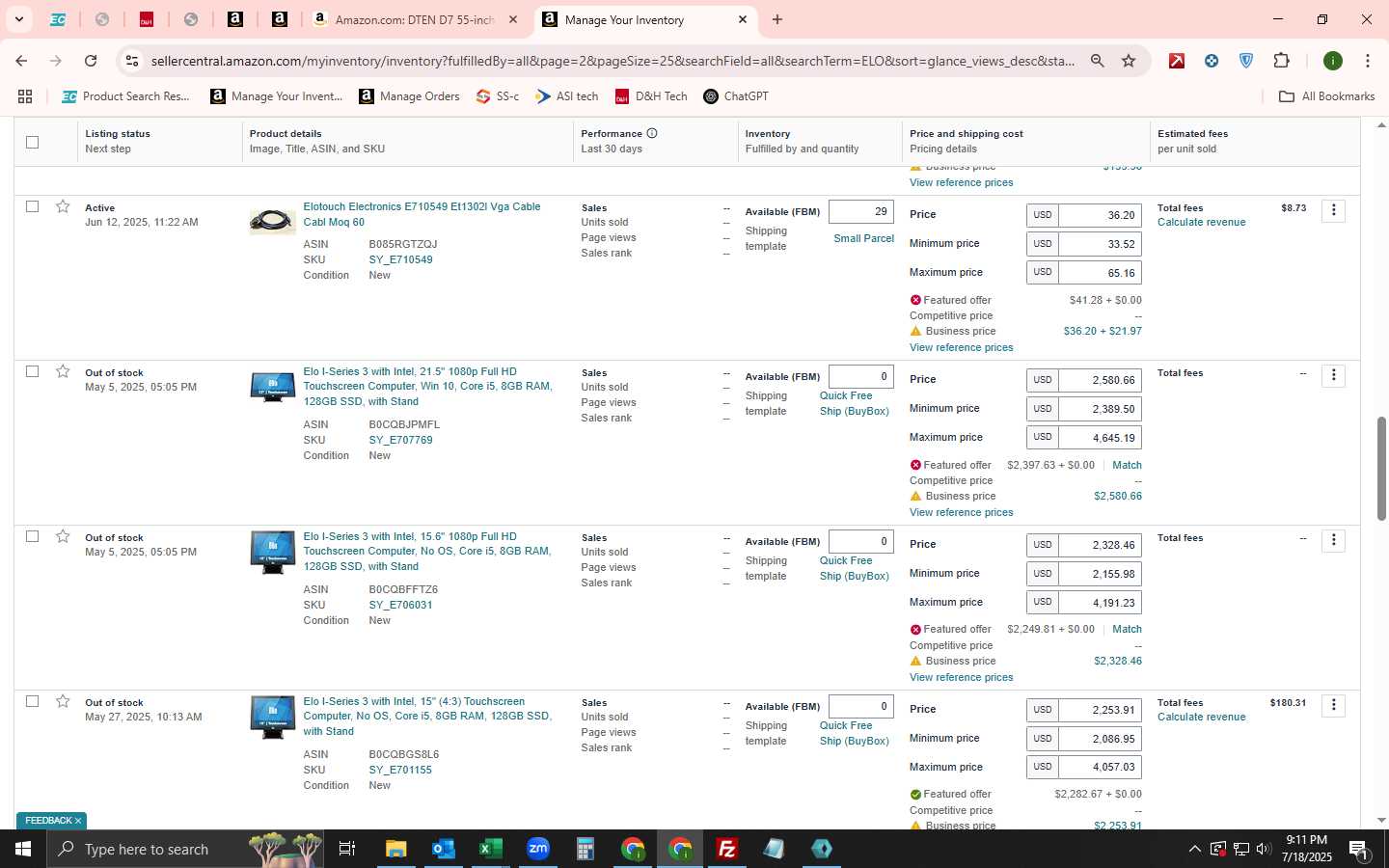Open Calculator from the taskbar
The height and width of the screenshot is (868, 1389).
585,849
